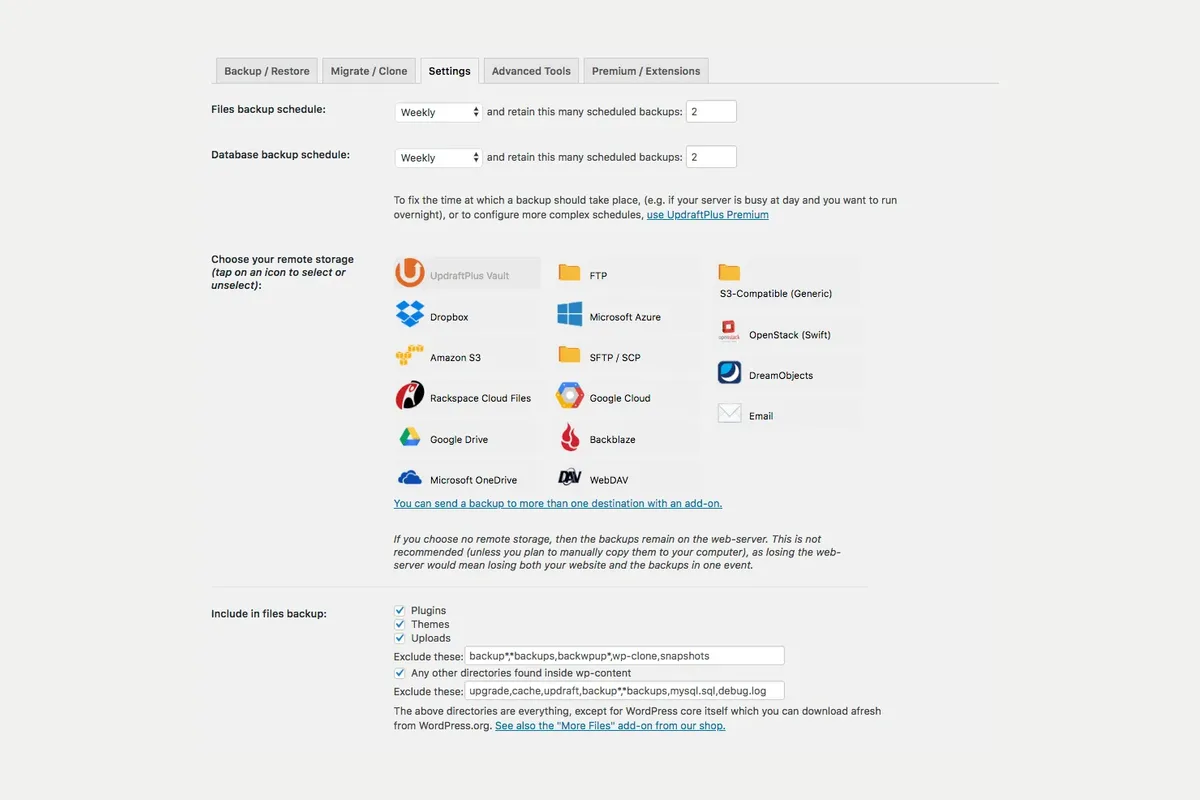The height and width of the screenshot is (800, 1200).
Task: Choose the WebDAV icon
Action: [x=570, y=477]
